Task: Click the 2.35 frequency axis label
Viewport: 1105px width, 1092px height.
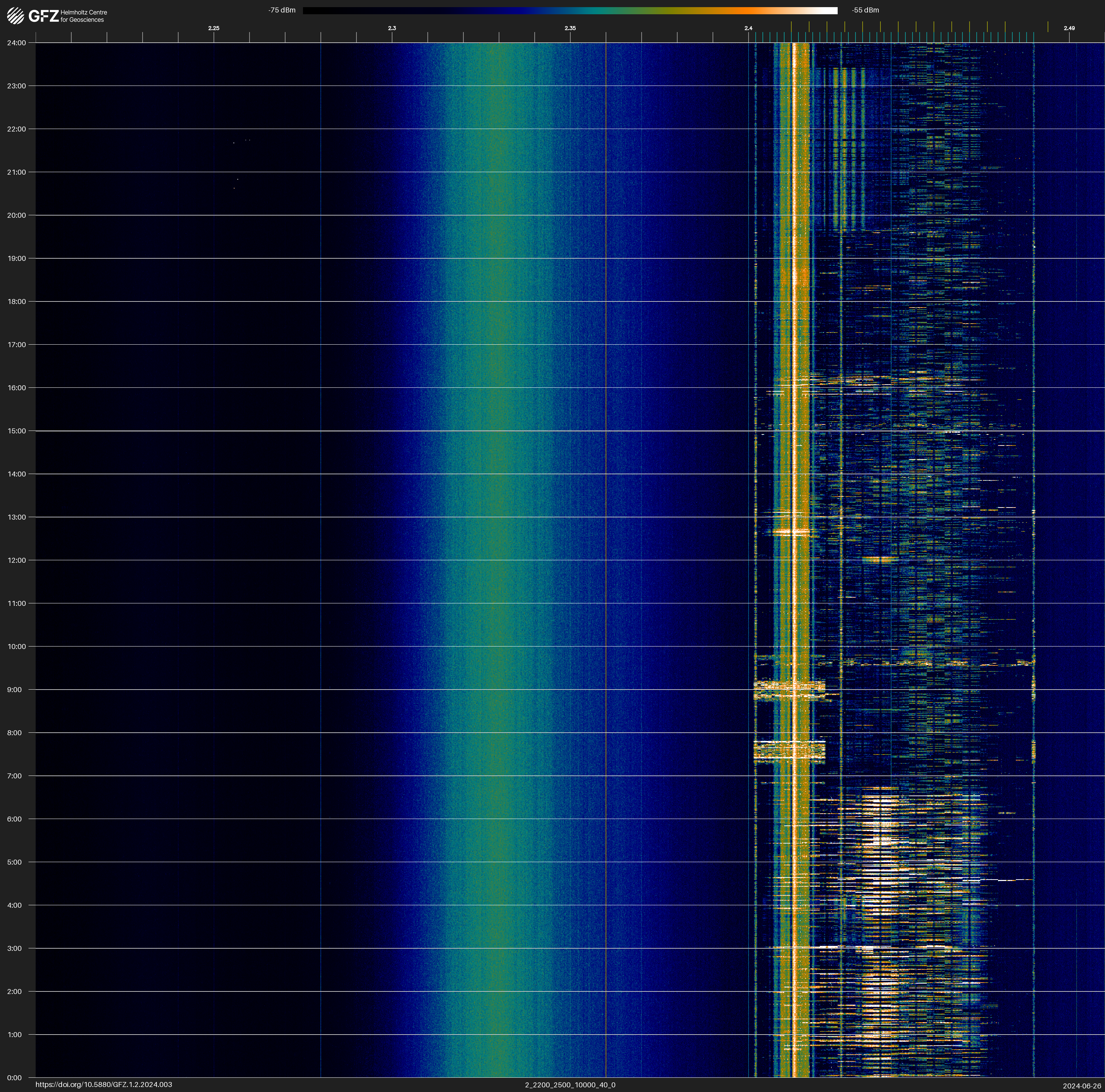Action: coord(570,28)
